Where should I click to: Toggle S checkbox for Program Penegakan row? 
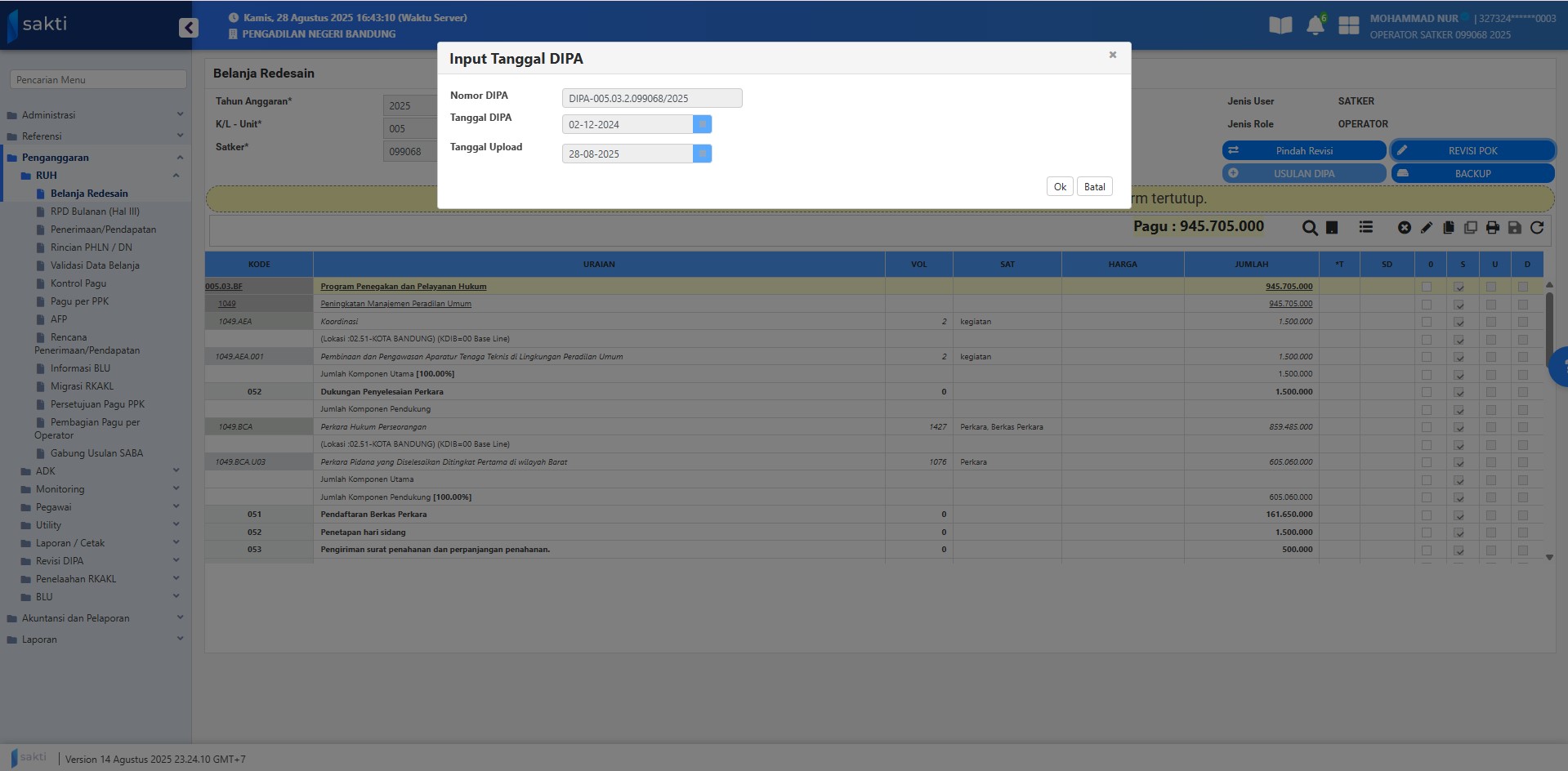coord(1459,287)
